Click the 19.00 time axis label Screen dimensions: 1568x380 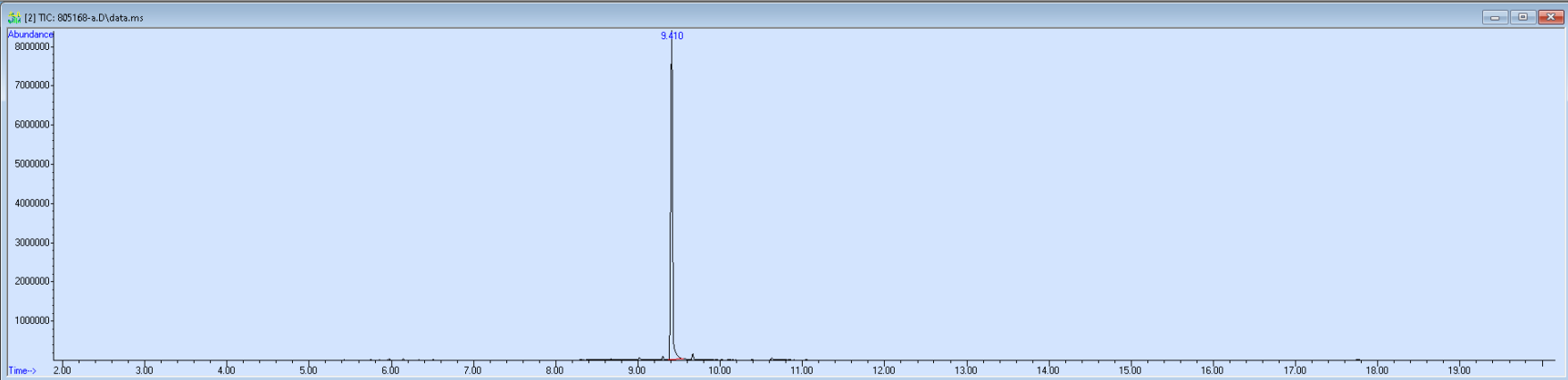1459,370
